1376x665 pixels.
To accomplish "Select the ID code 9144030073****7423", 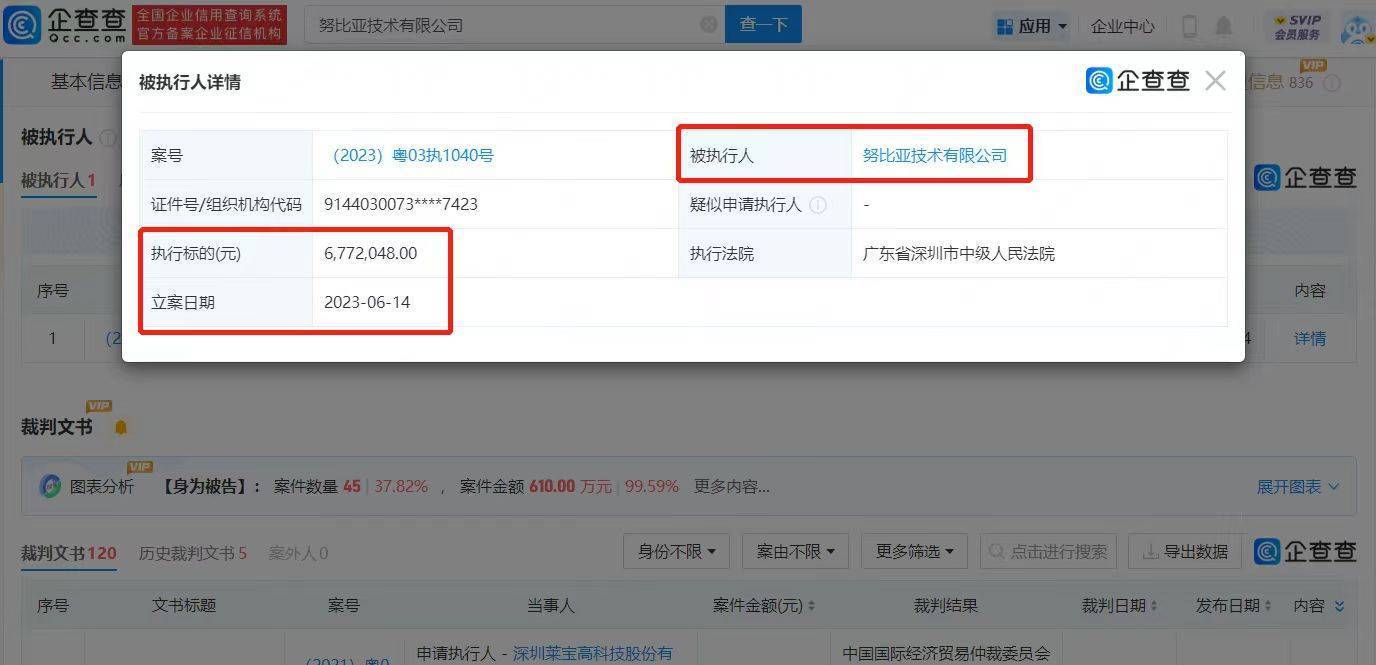I will [x=401, y=205].
